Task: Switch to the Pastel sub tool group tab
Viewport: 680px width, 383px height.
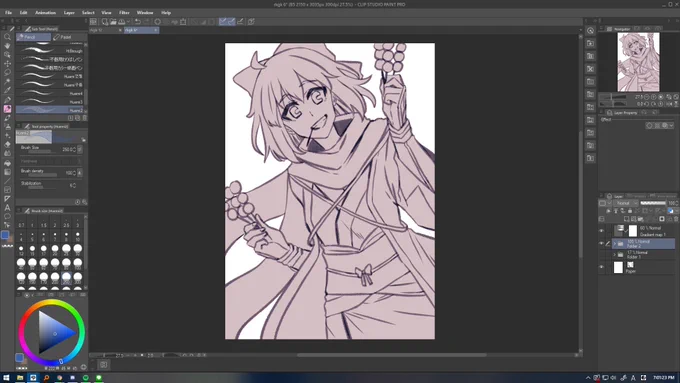Action: pos(69,37)
